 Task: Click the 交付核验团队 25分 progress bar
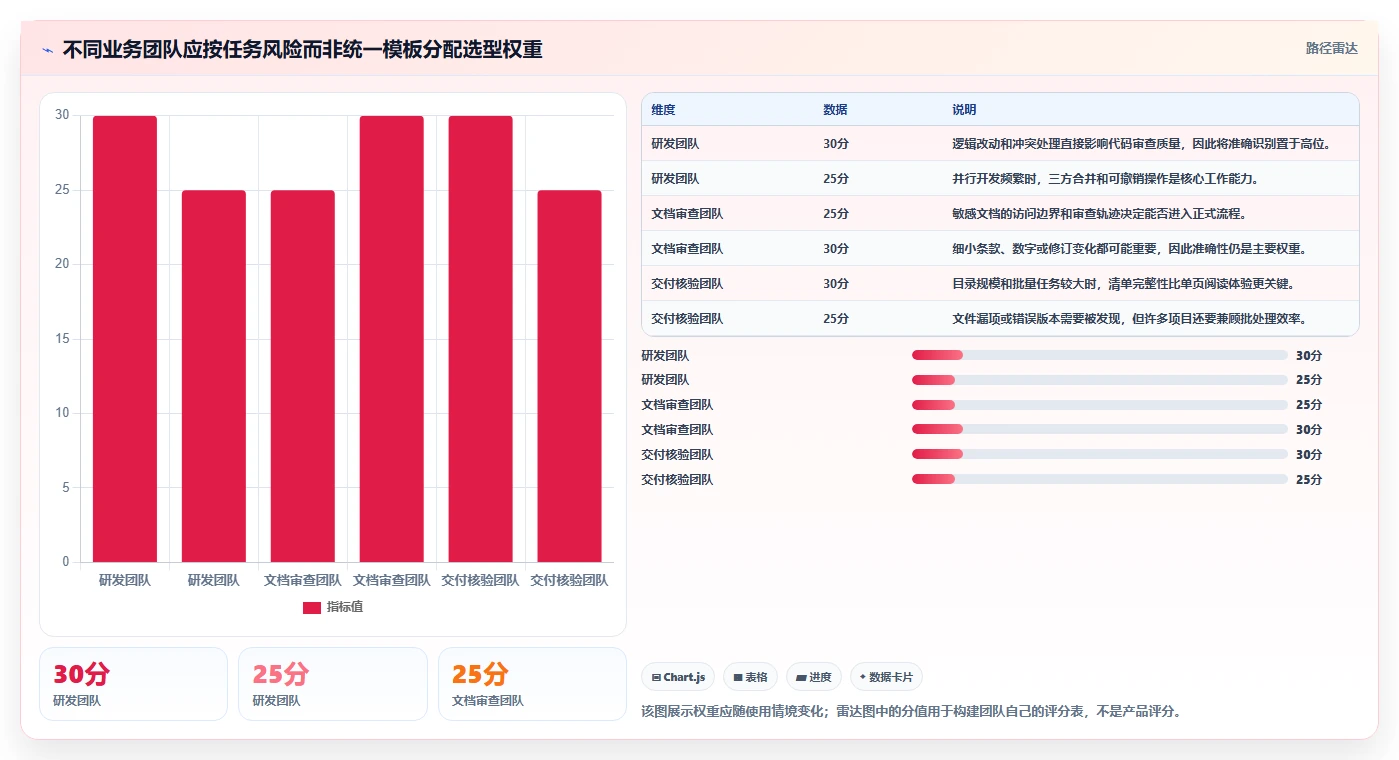click(1099, 479)
